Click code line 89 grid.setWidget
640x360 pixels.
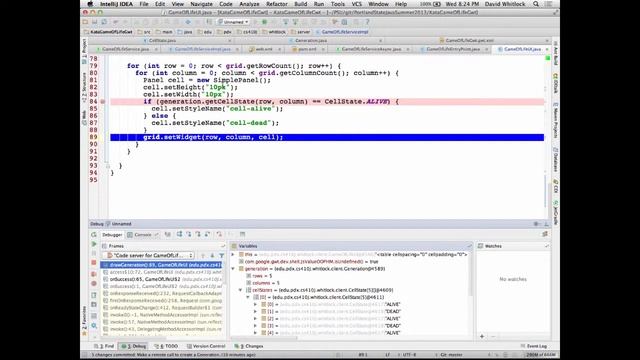(x=327, y=138)
